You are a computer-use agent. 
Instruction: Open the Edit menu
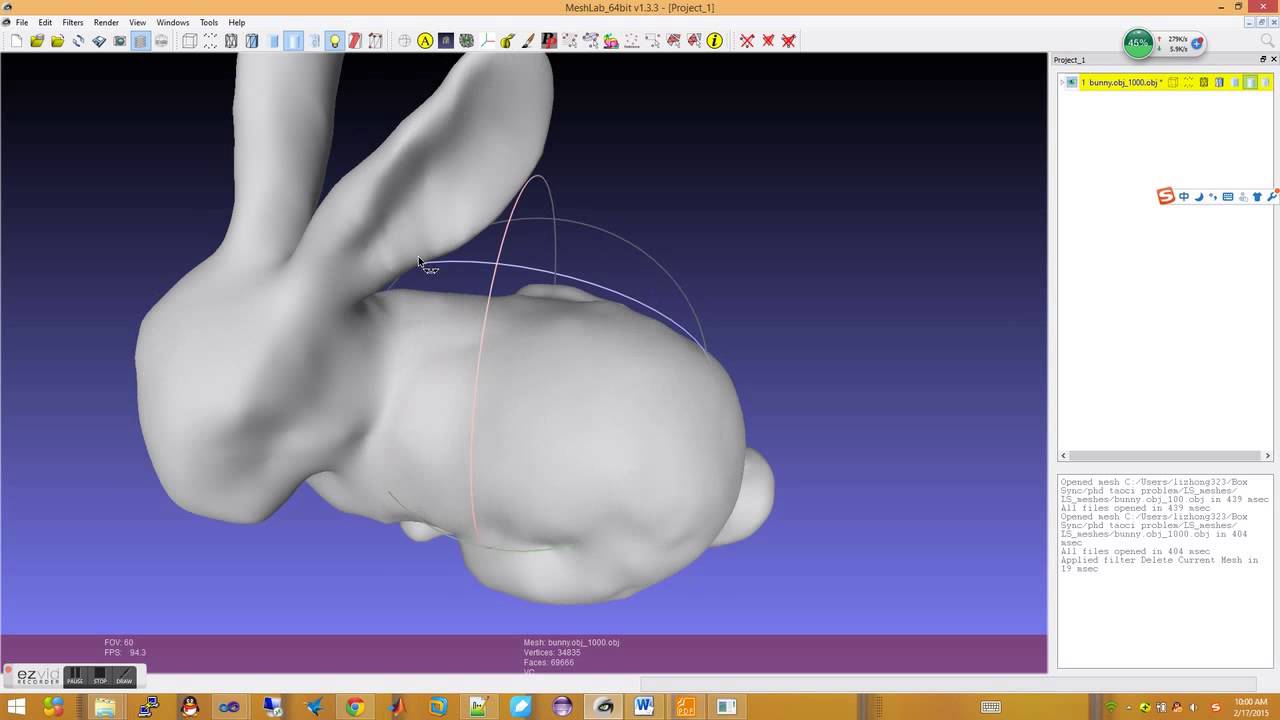coord(45,22)
